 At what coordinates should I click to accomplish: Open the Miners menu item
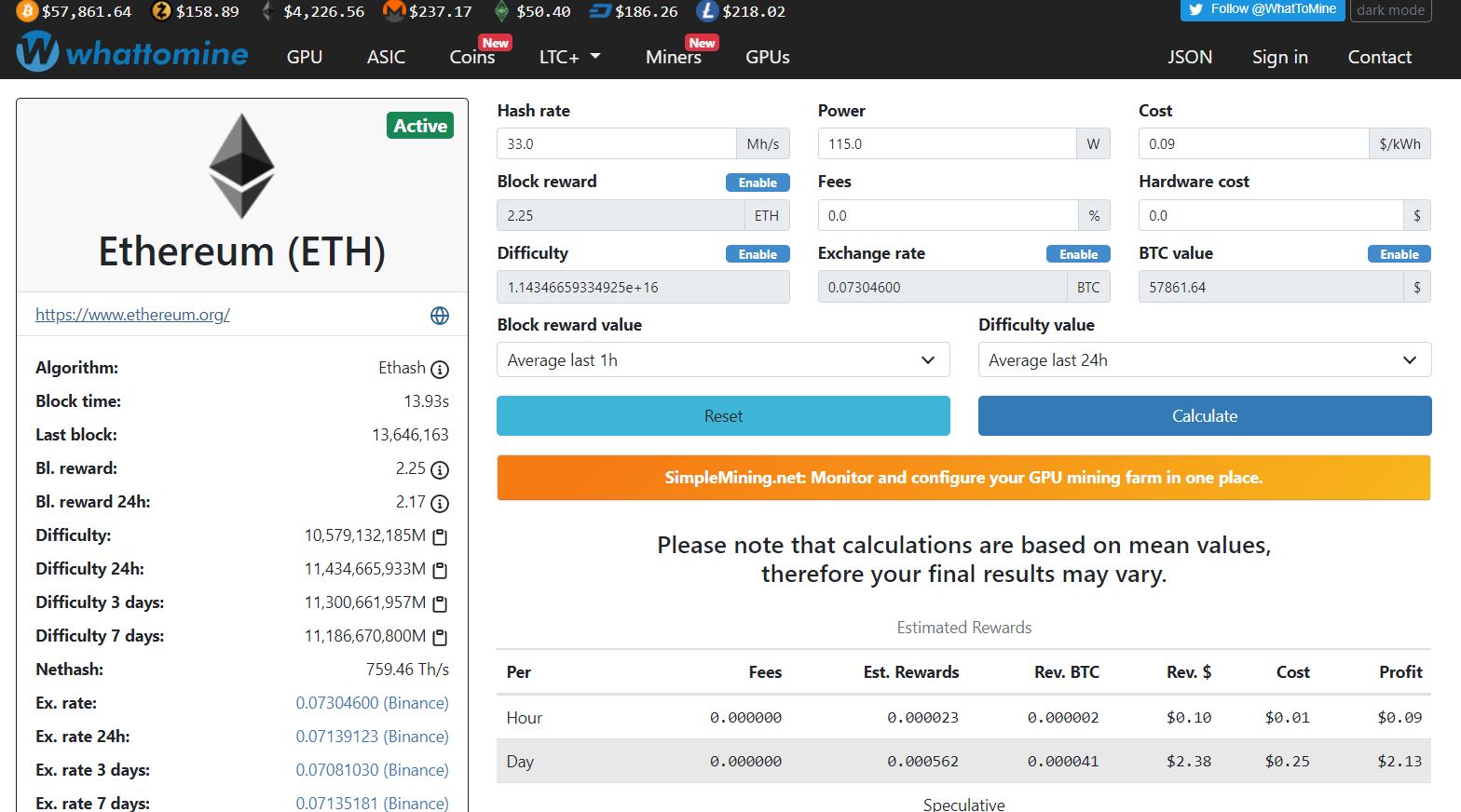(x=674, y=57)
